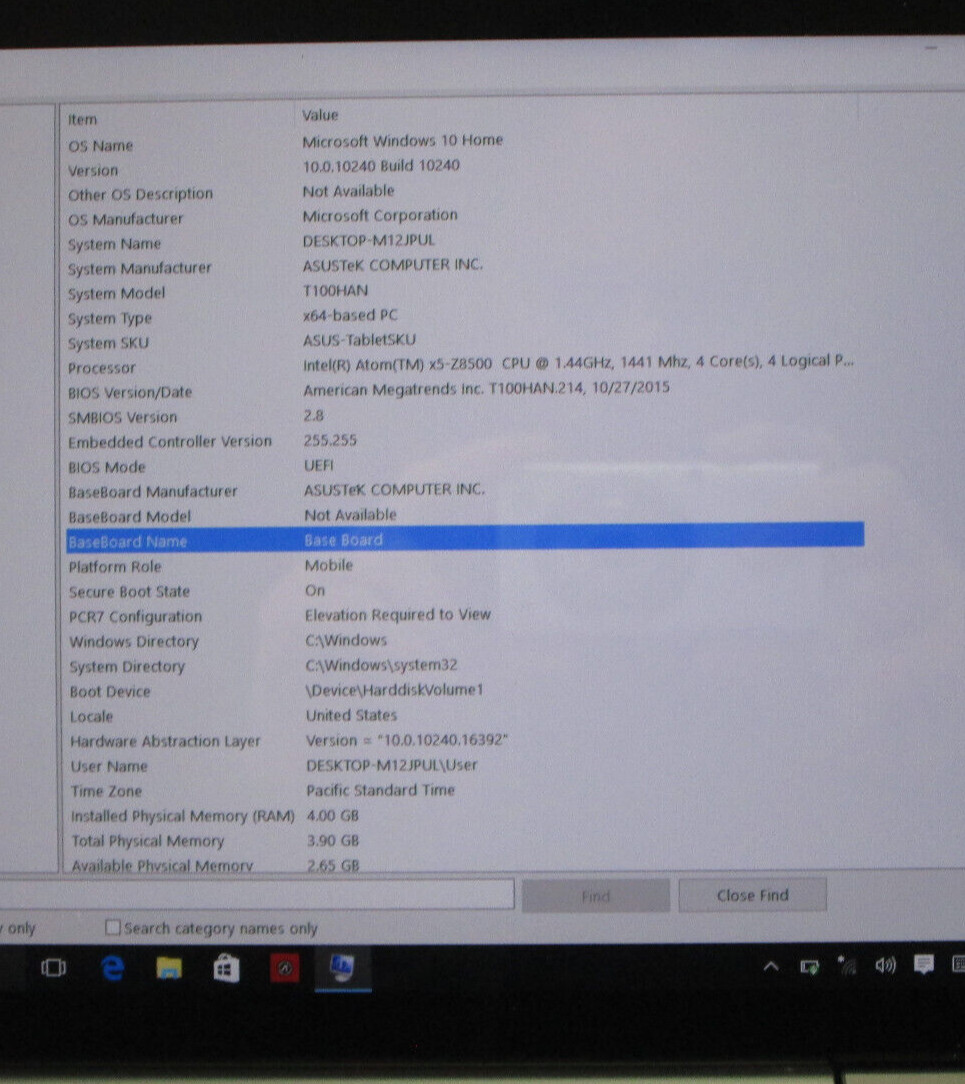Select the BaseBoard Manufacturer row
Screen dimensions: 965x1084
463,491
